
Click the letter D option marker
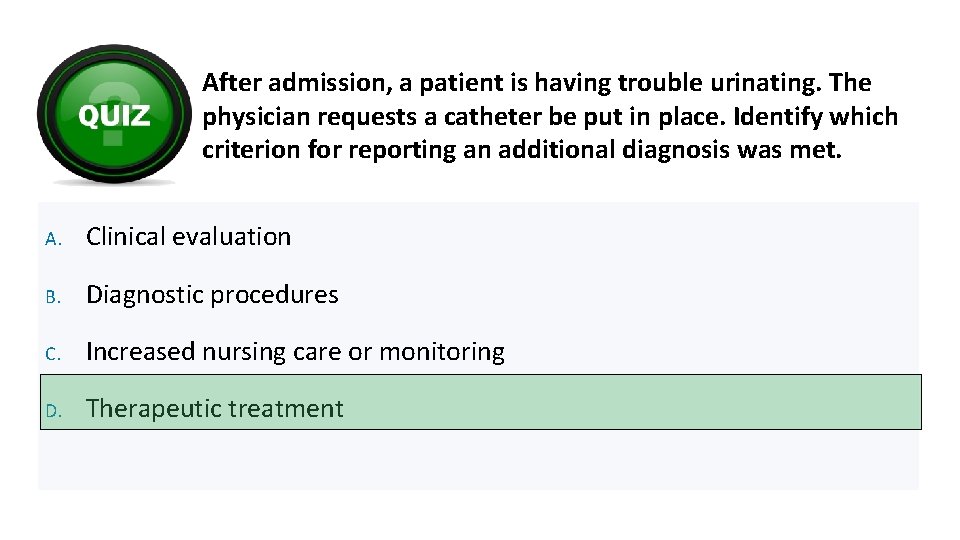pos(53,411)
